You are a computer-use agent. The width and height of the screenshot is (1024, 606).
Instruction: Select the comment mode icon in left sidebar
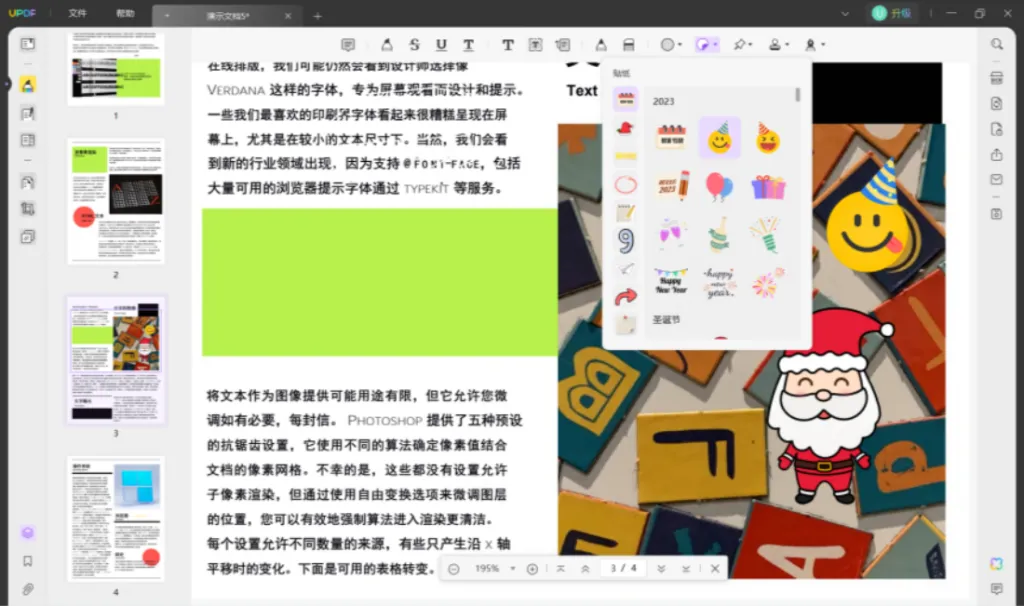(27, 85)
